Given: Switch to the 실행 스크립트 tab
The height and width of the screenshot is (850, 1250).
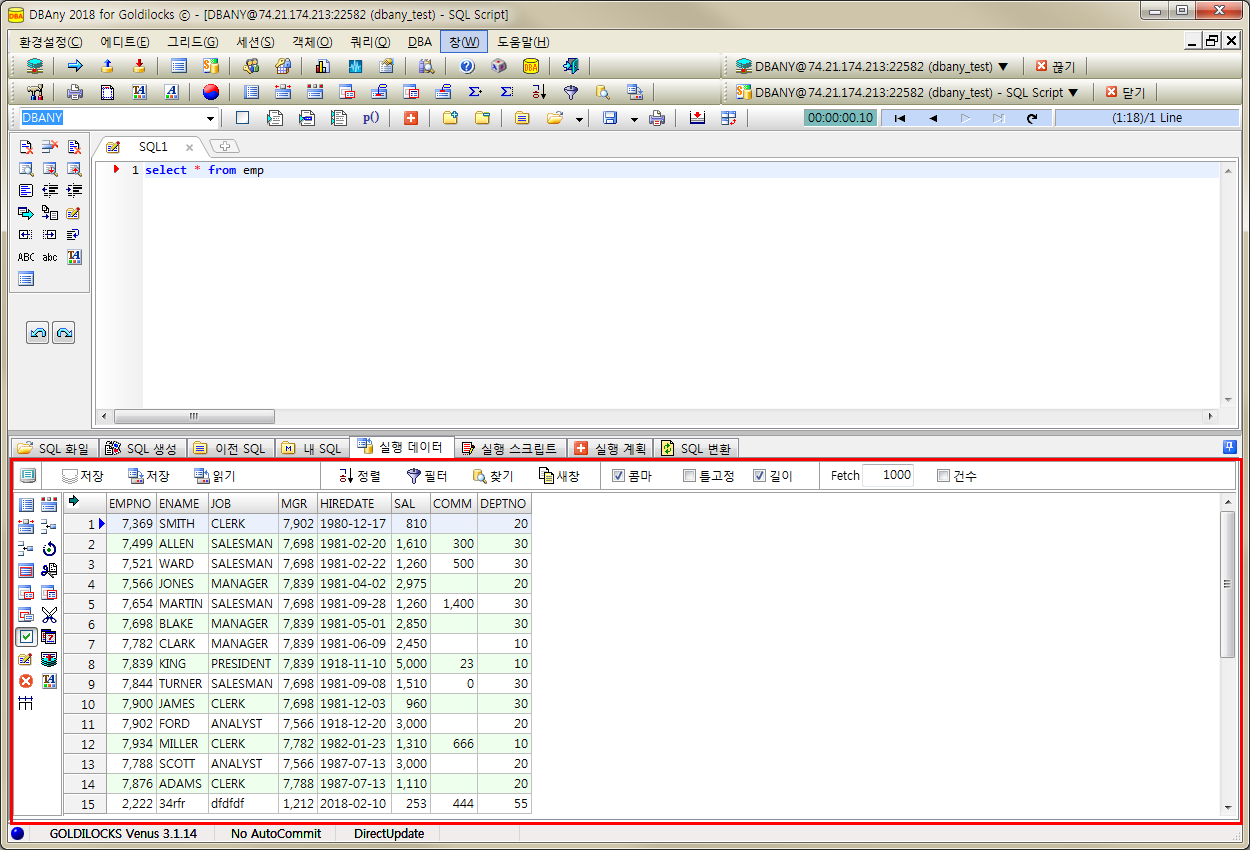Looking at the screenshot, I should tap(510, 449).
